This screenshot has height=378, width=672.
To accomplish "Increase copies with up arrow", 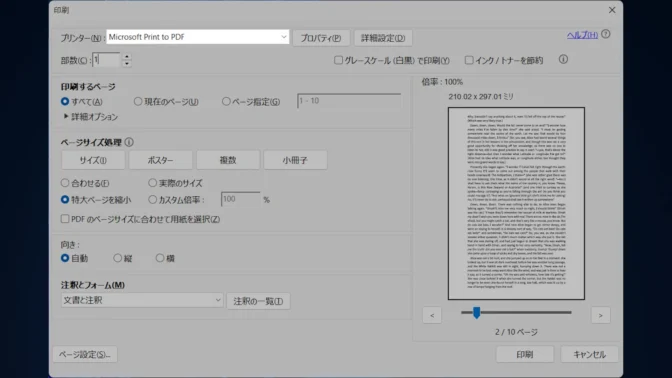I will (x=126, y=57).
